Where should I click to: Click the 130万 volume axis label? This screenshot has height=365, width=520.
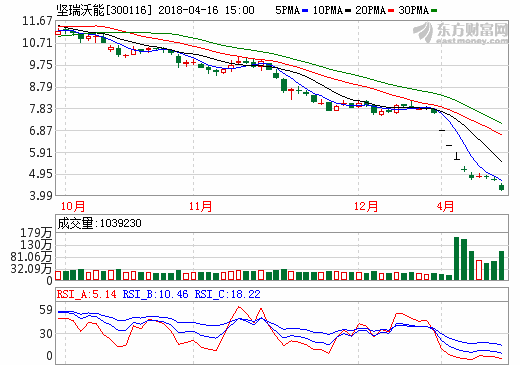[x=36, y=245]
